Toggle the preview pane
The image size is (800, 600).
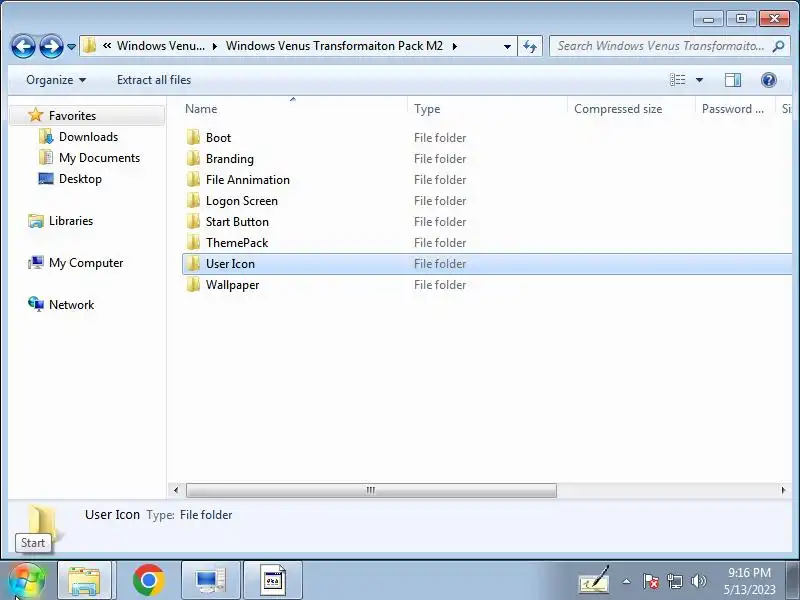[733, 80]
